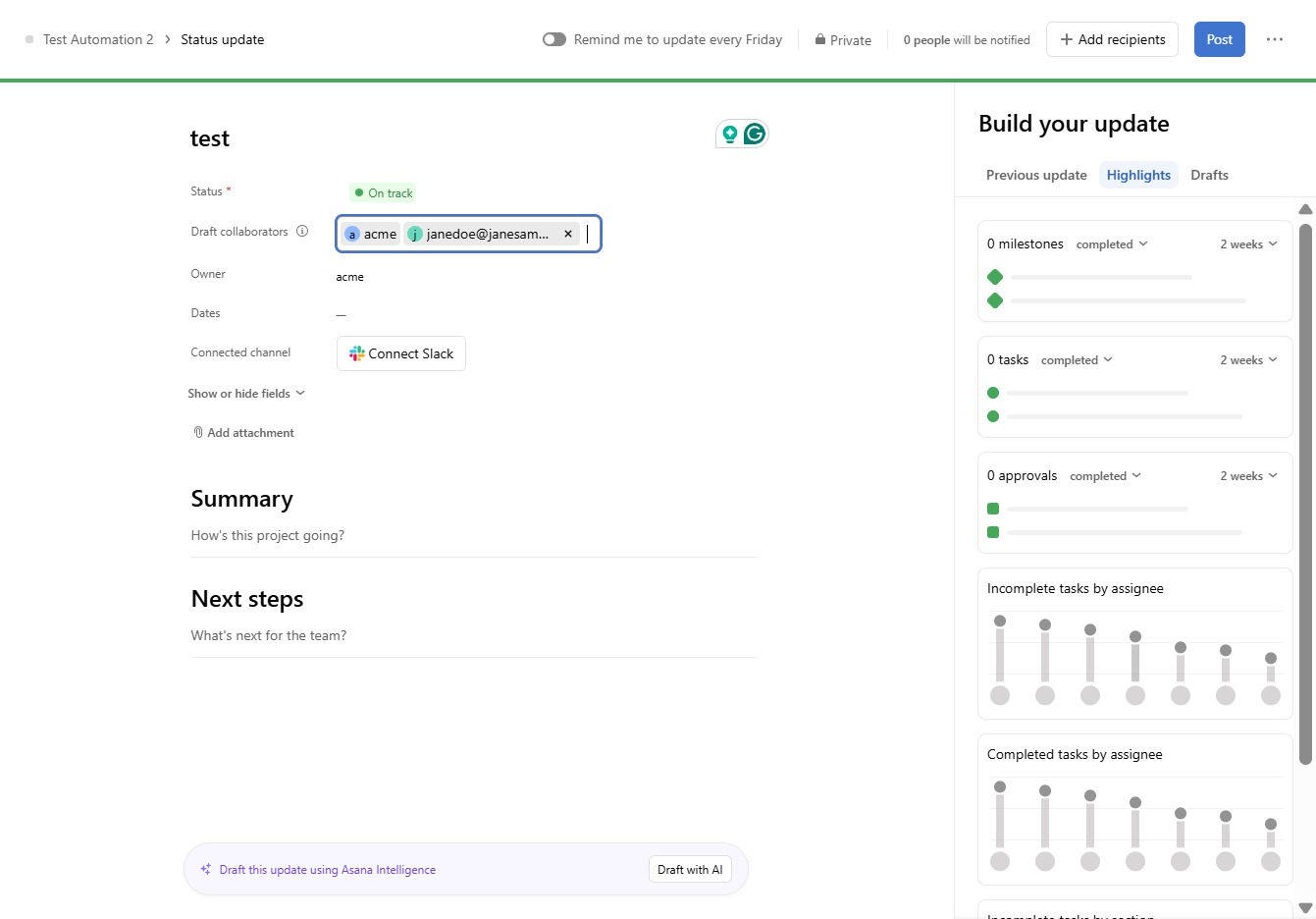Screen dimensions: 1316x919
Task: Open the Drafts tab
Action: tap(1209, 175)
